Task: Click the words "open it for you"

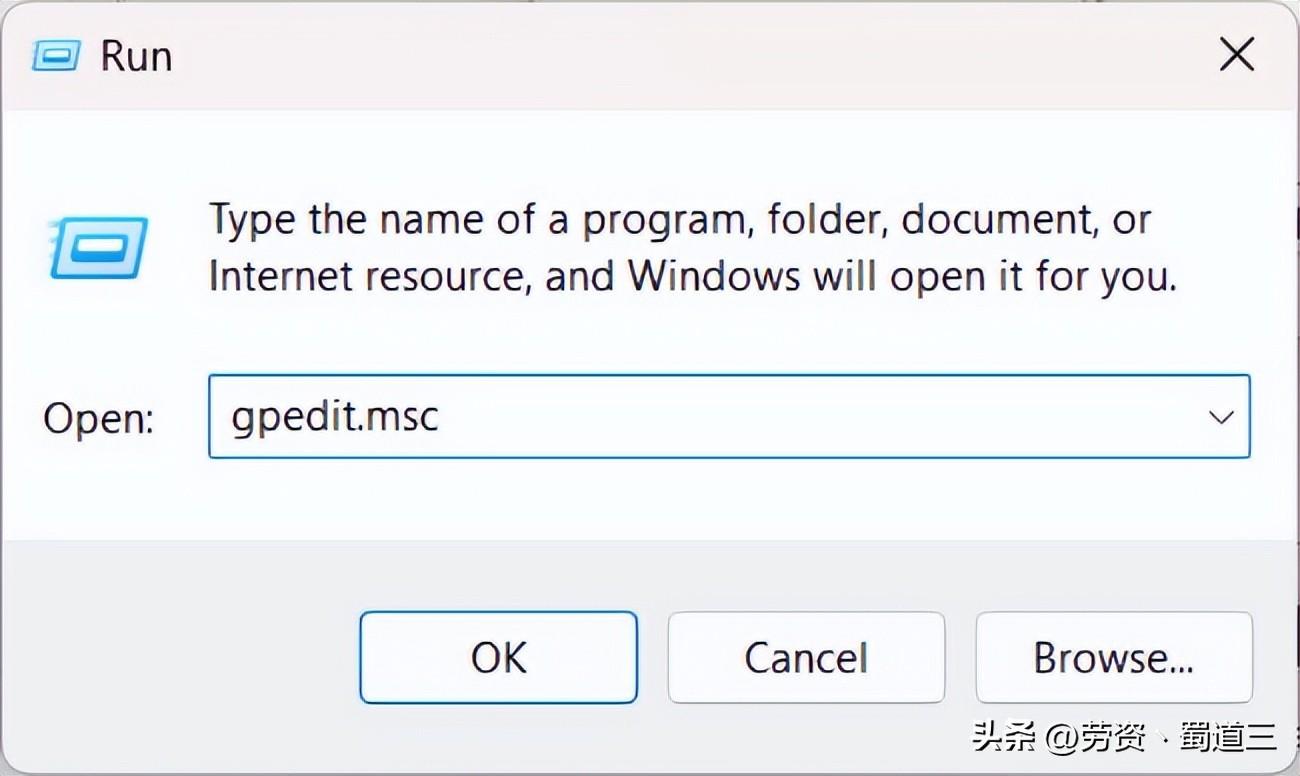Action: point(1032,277)
